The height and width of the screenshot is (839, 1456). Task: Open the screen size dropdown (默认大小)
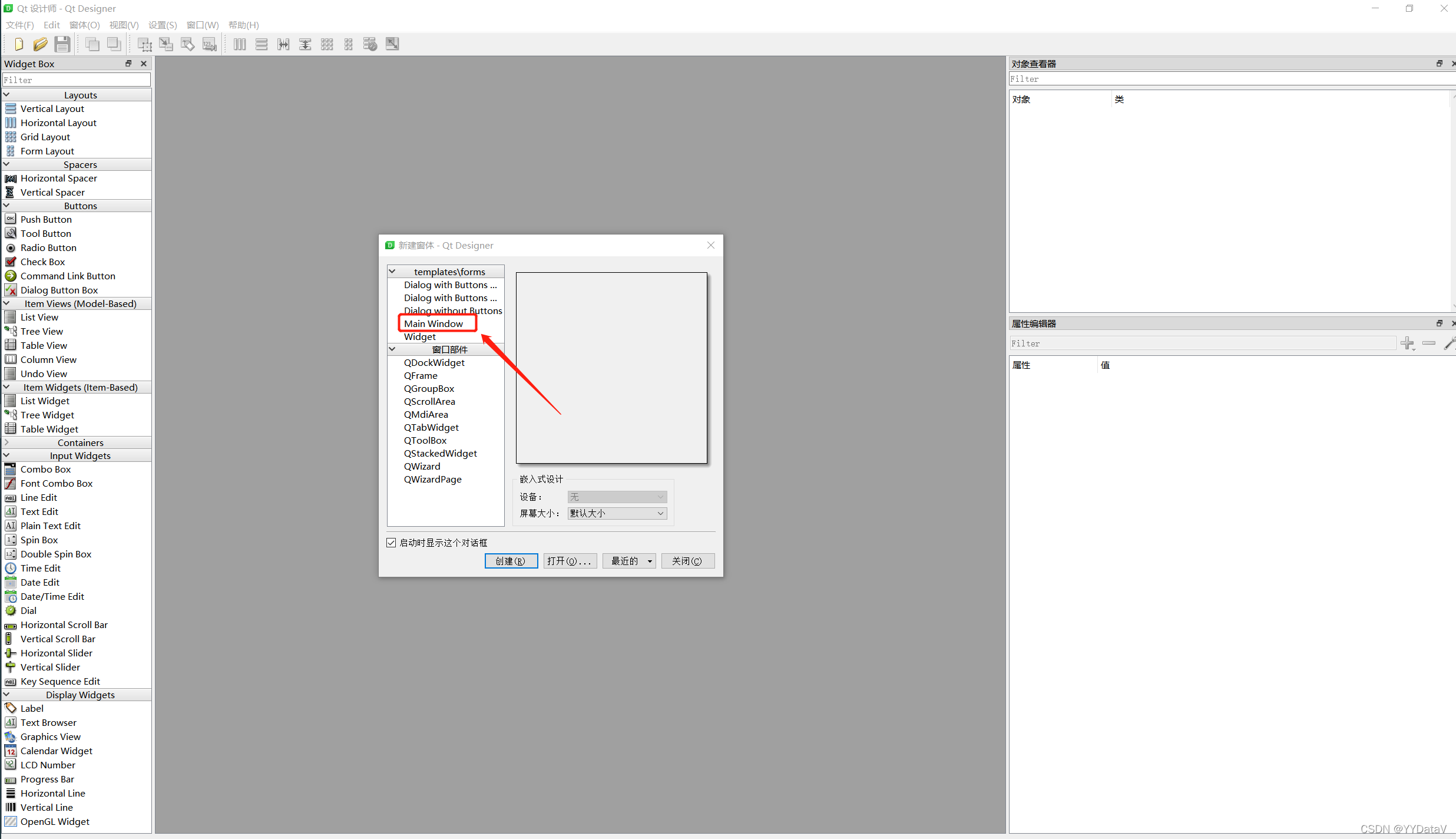(617, 513)
